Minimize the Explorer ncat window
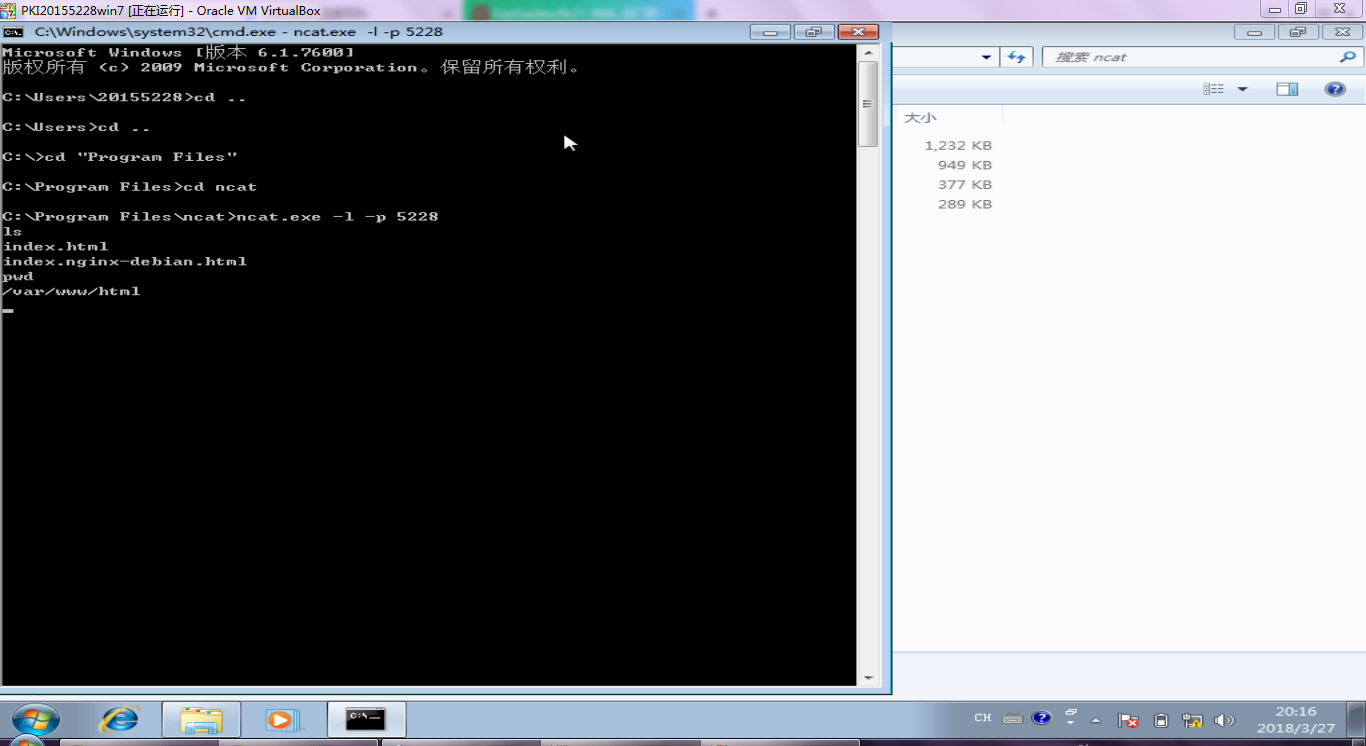 1254,32
